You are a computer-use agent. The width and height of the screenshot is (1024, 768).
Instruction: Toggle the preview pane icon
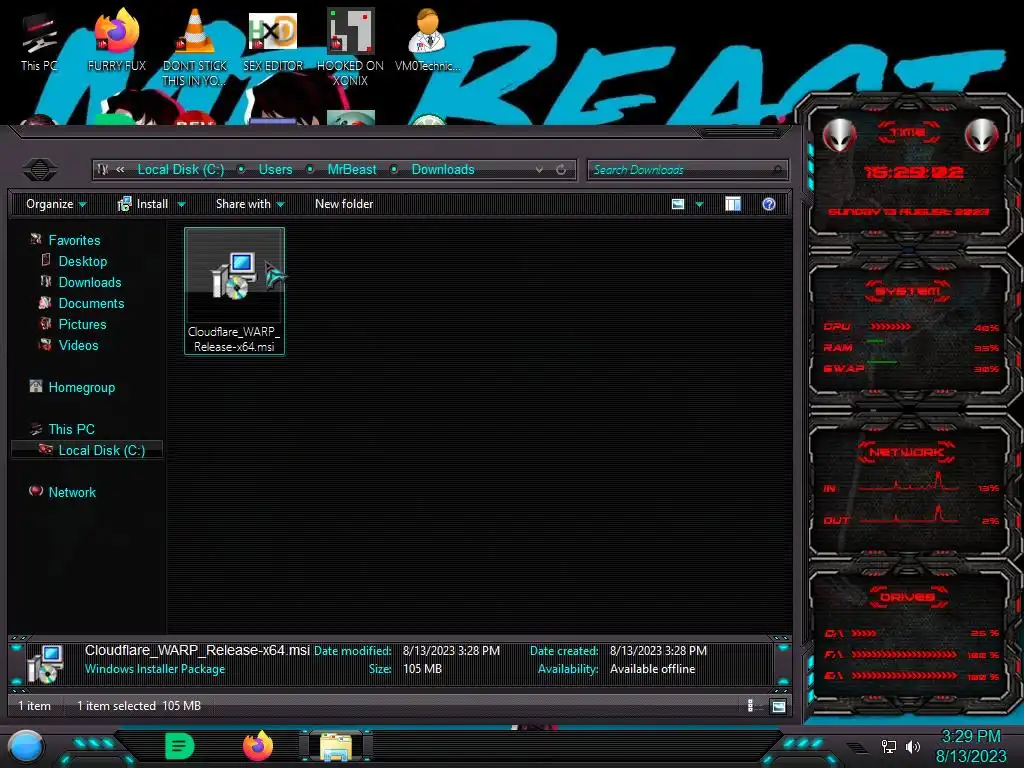click(x=733, y=204)
